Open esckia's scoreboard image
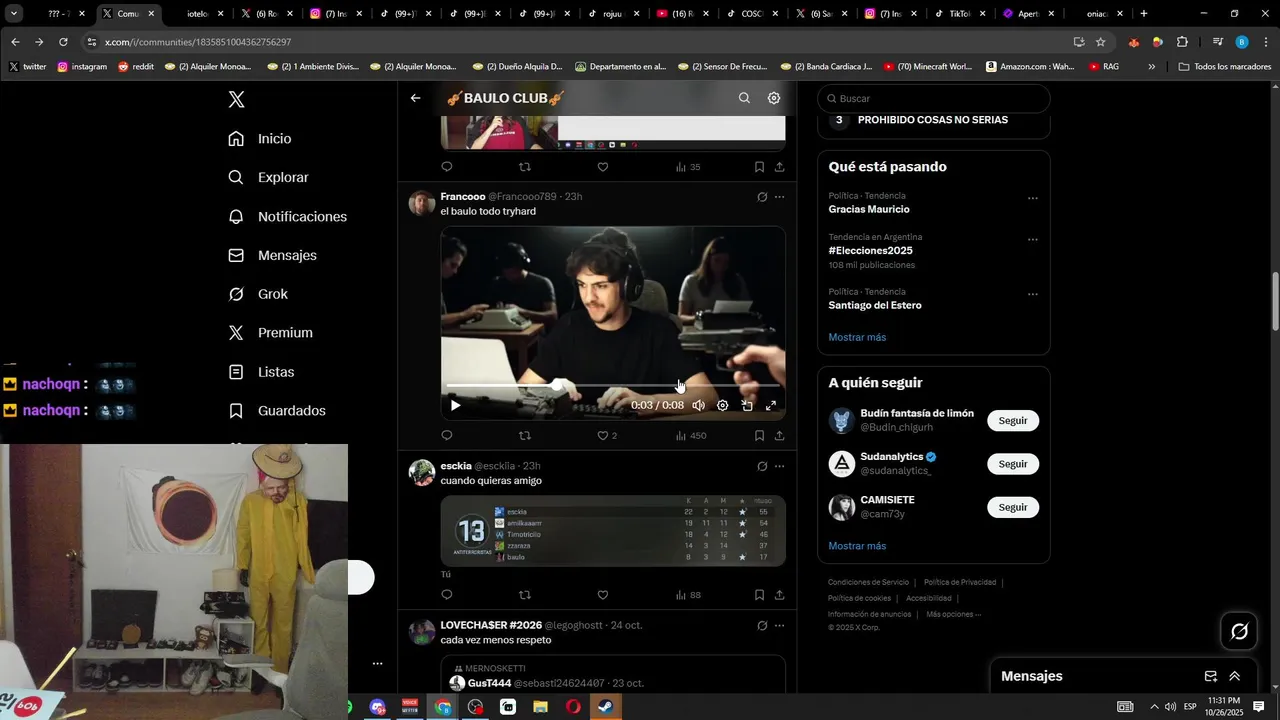 click(x=613, y=531)
